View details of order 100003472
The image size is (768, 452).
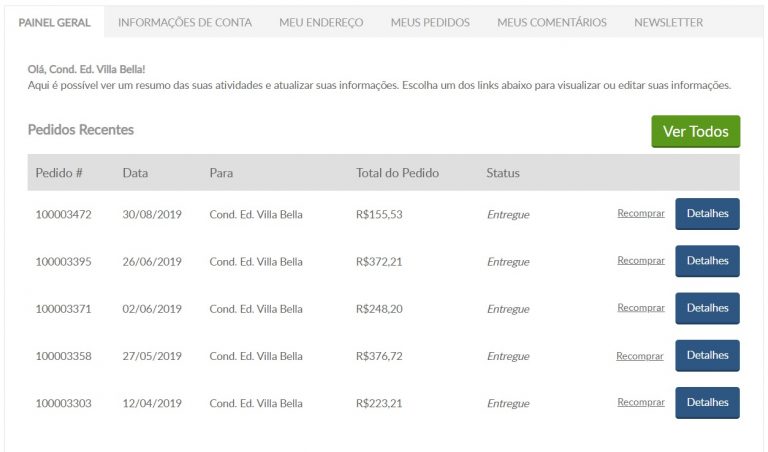pyautogui.click(x=707, y=214)
